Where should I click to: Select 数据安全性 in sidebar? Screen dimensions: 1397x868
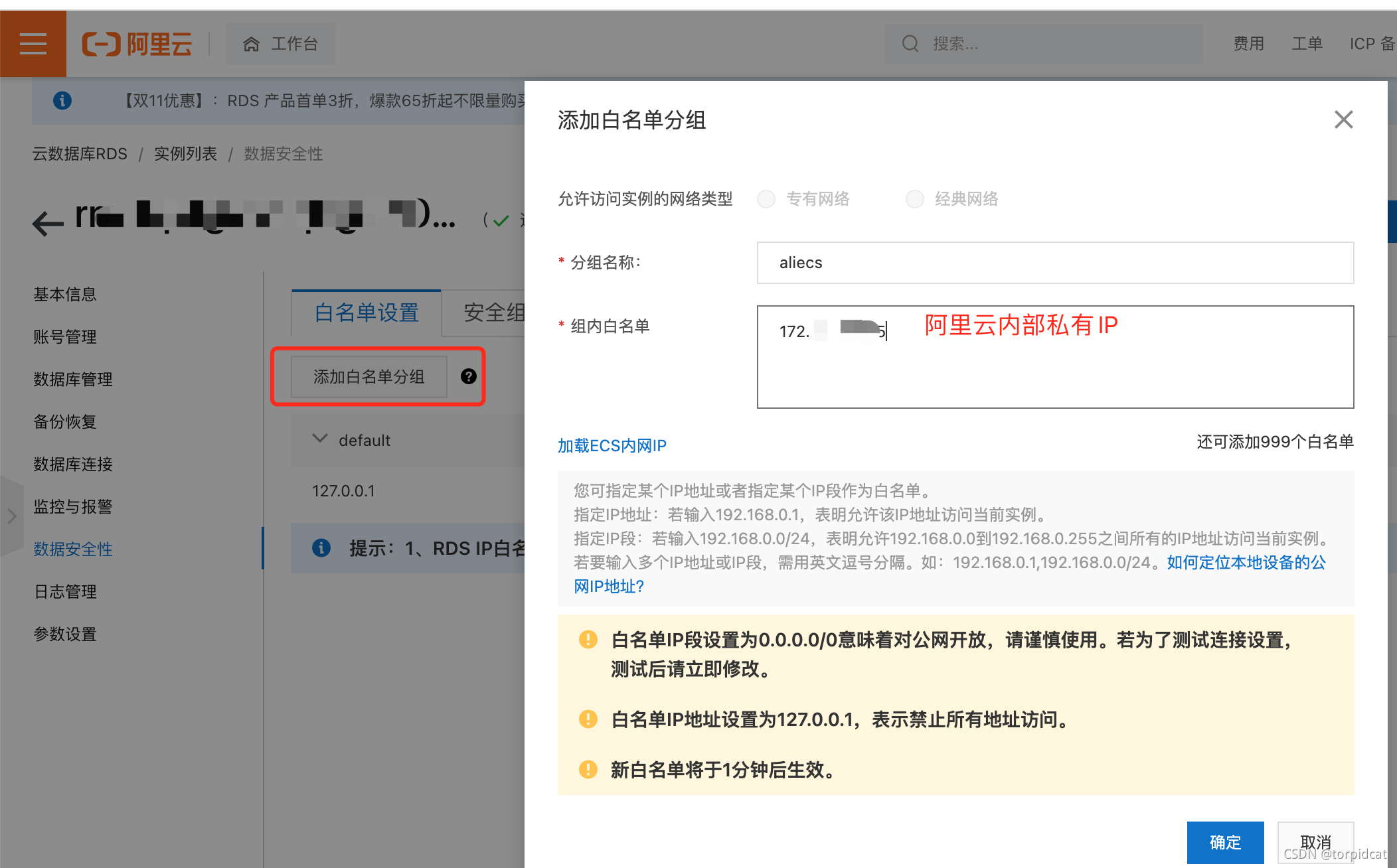tap(73, 549)
